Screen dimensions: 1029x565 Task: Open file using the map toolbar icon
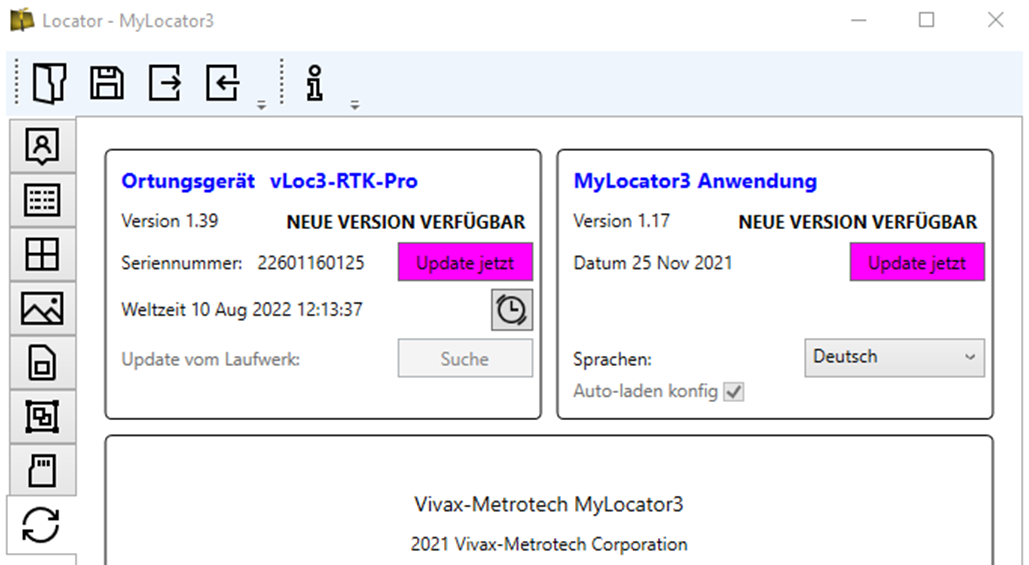[49, 83]
